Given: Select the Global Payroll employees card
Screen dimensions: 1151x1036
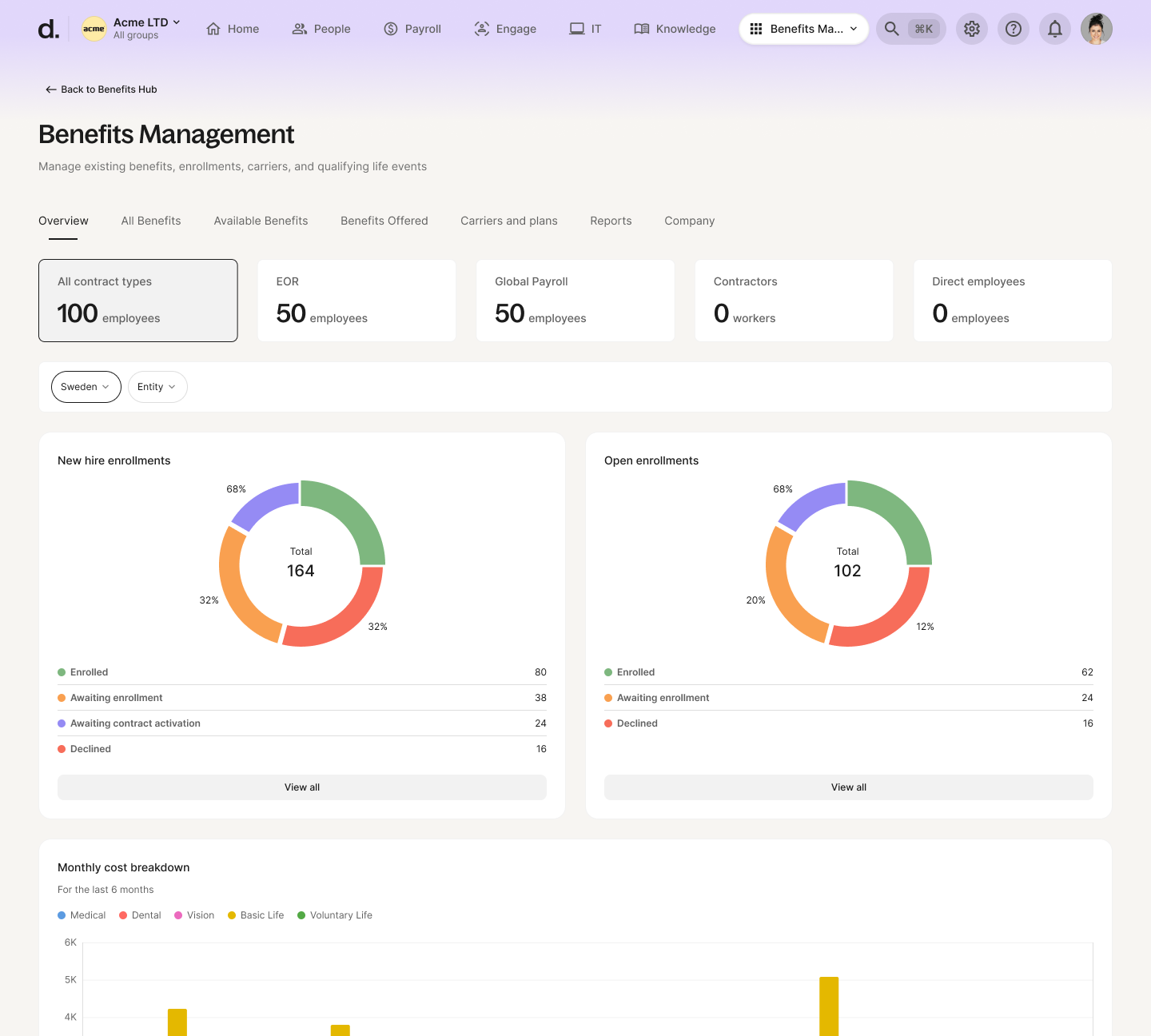Looking at the screenshot, I should click(x=575, y=301).
